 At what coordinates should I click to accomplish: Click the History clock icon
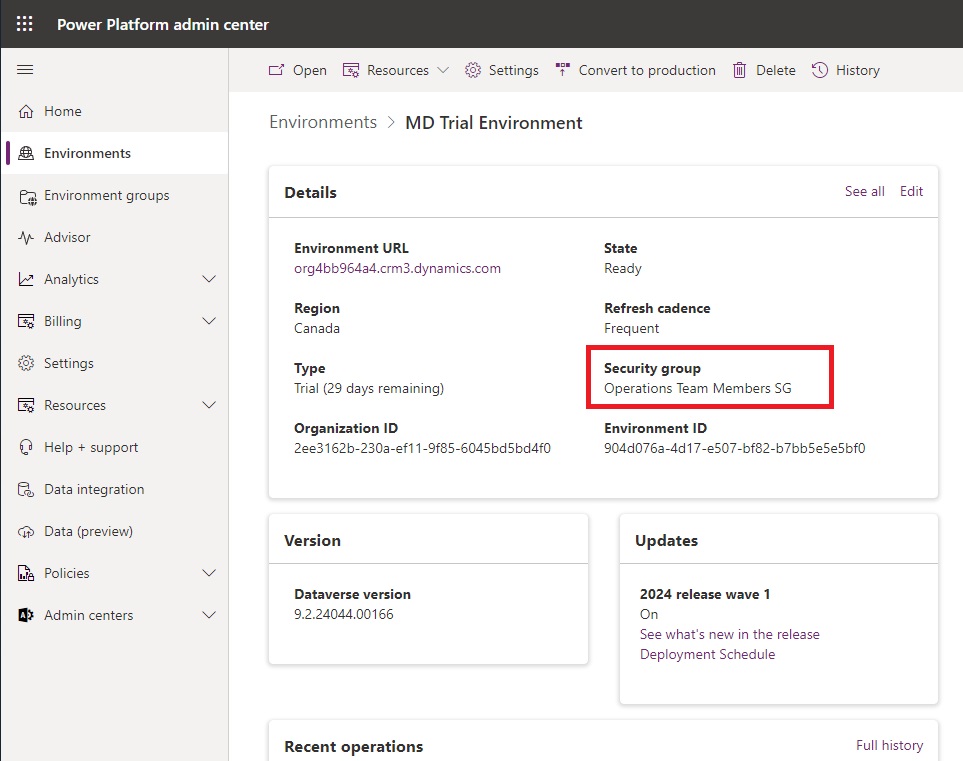(820, 70)
